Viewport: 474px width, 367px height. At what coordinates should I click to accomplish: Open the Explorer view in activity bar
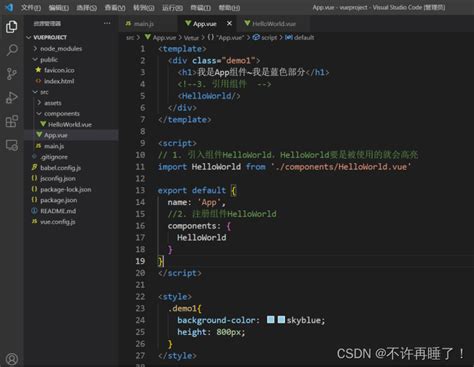point(12,27)
